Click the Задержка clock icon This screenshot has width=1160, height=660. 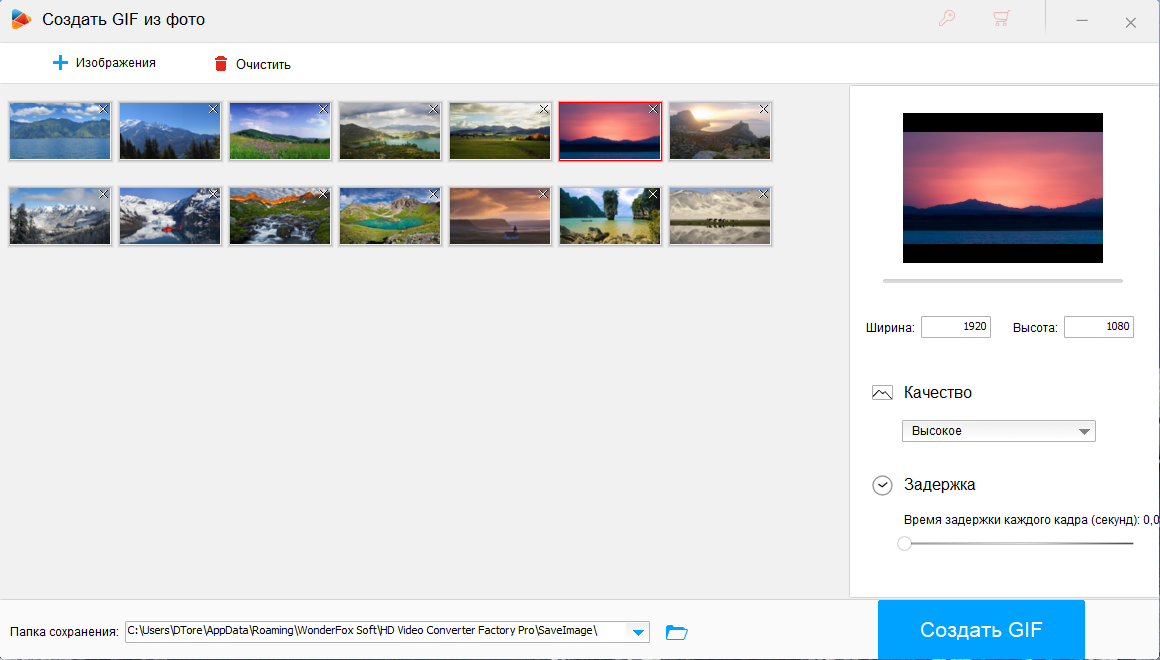(x=882, y=485)
